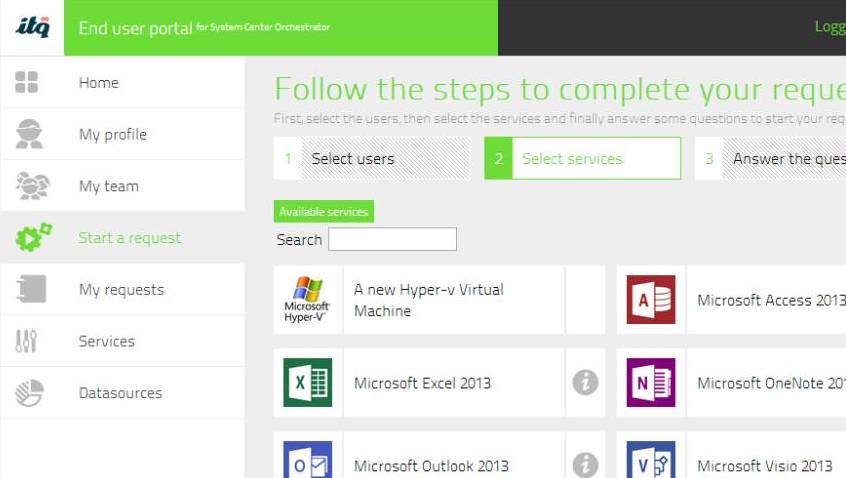Screen dimensions: 846x478
Task: Click the My team group icon
Action: (32, 186)
